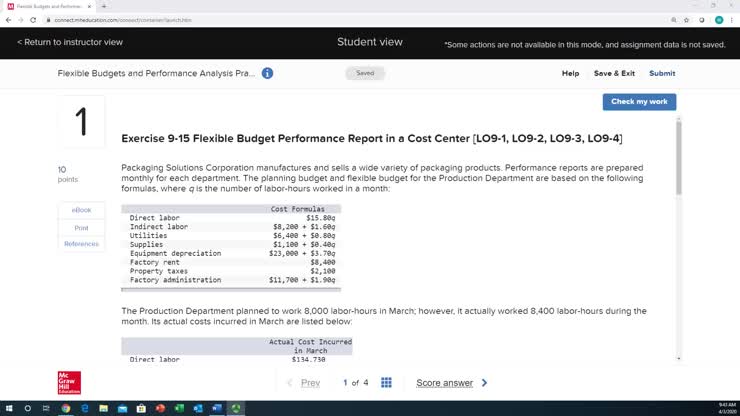740x416 pixels.
Task: Click the McGraw Hill Education logo
Action: pos(69,383)
